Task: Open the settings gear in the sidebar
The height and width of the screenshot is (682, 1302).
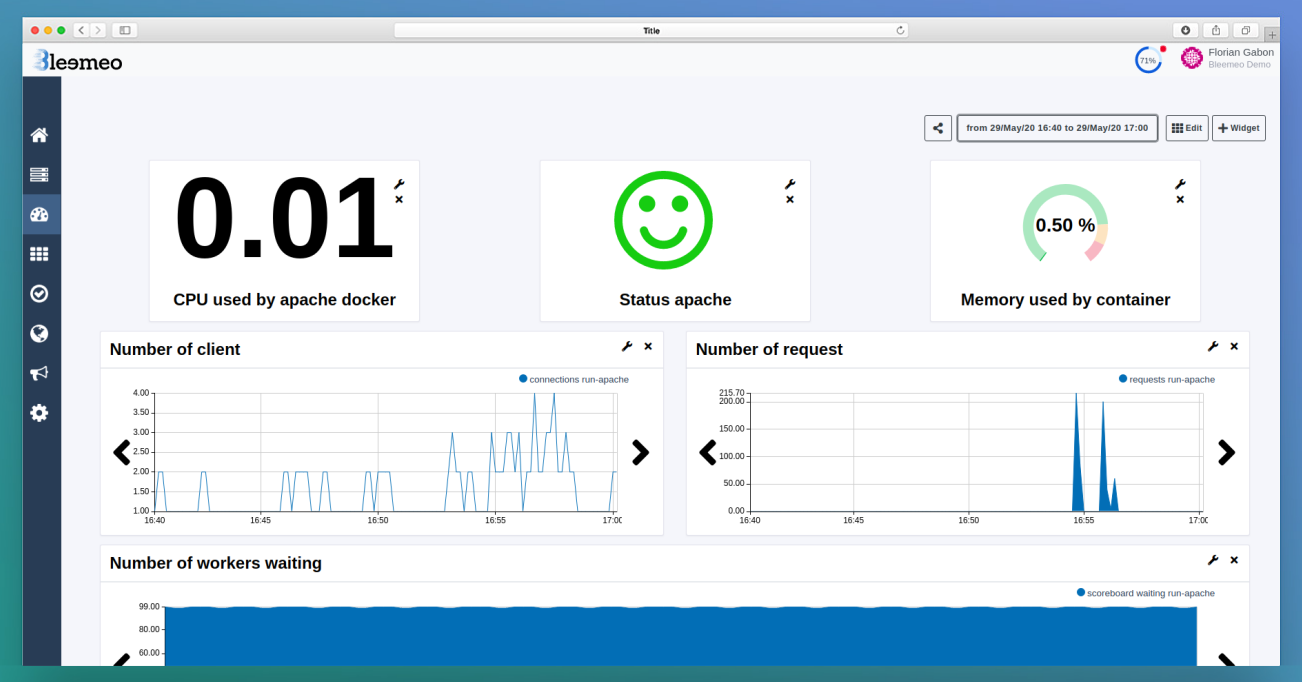Action: point(39,412)
